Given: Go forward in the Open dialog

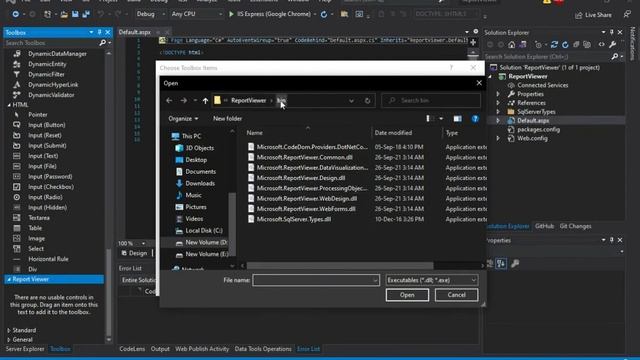Looking at the screenshot, I should [x=183, y=100].
